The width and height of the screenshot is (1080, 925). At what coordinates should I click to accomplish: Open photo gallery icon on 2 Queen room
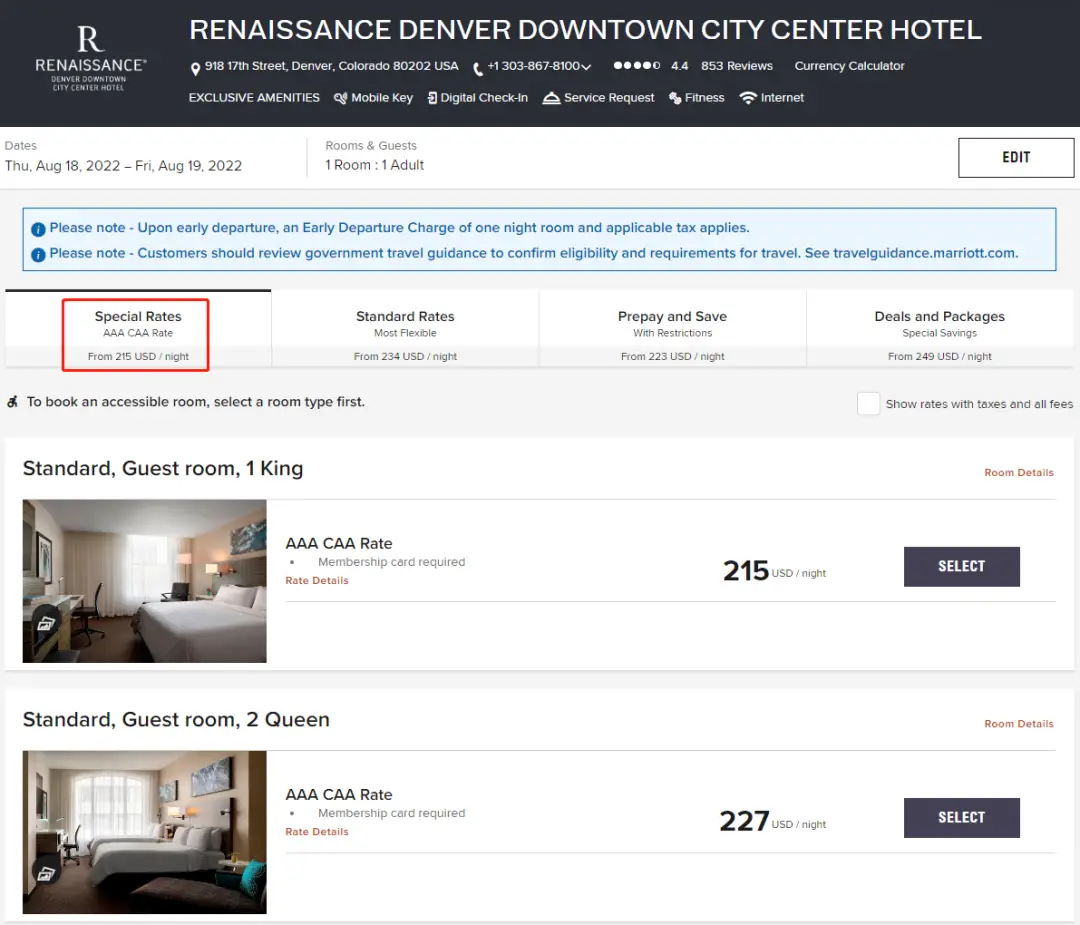click(x=47, y=873)
